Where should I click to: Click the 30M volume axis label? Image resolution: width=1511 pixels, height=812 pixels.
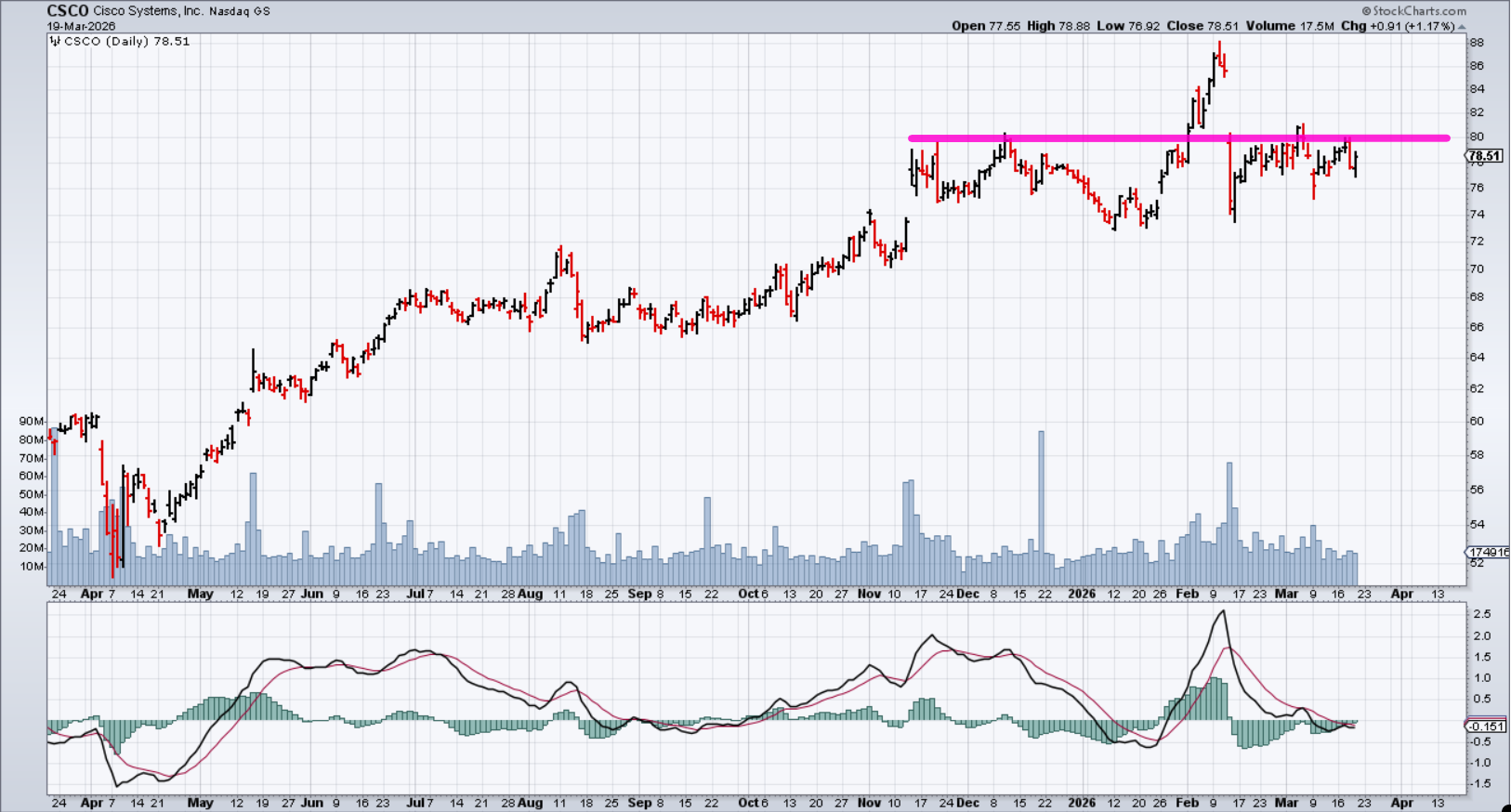pyautogui.click(x=32, y=530)
